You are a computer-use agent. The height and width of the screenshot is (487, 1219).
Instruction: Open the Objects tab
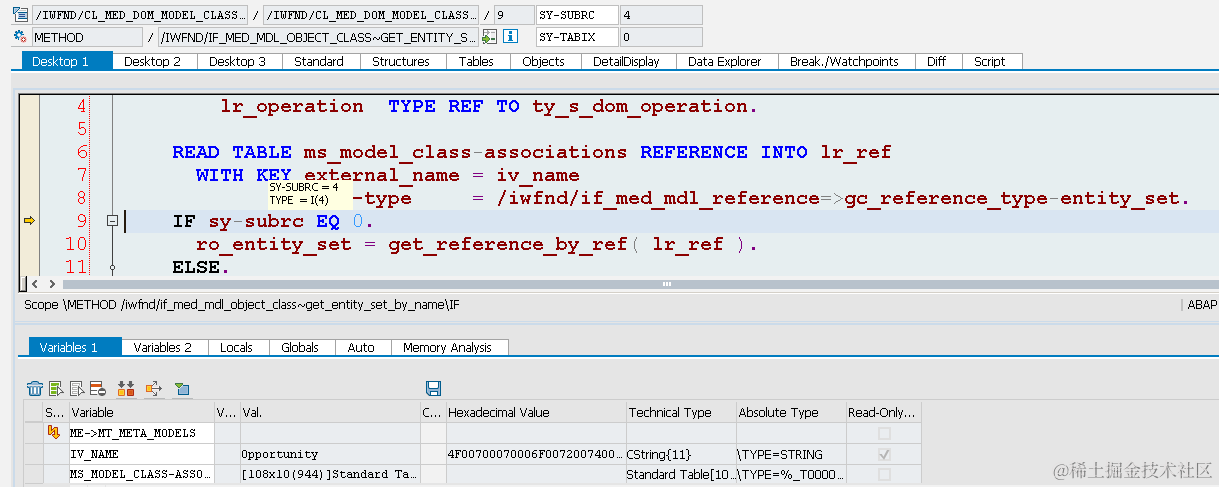tap(544, 61)
